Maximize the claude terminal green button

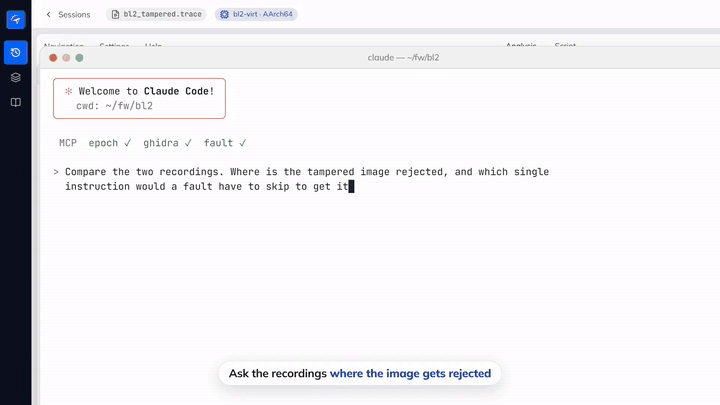point(79,58)
